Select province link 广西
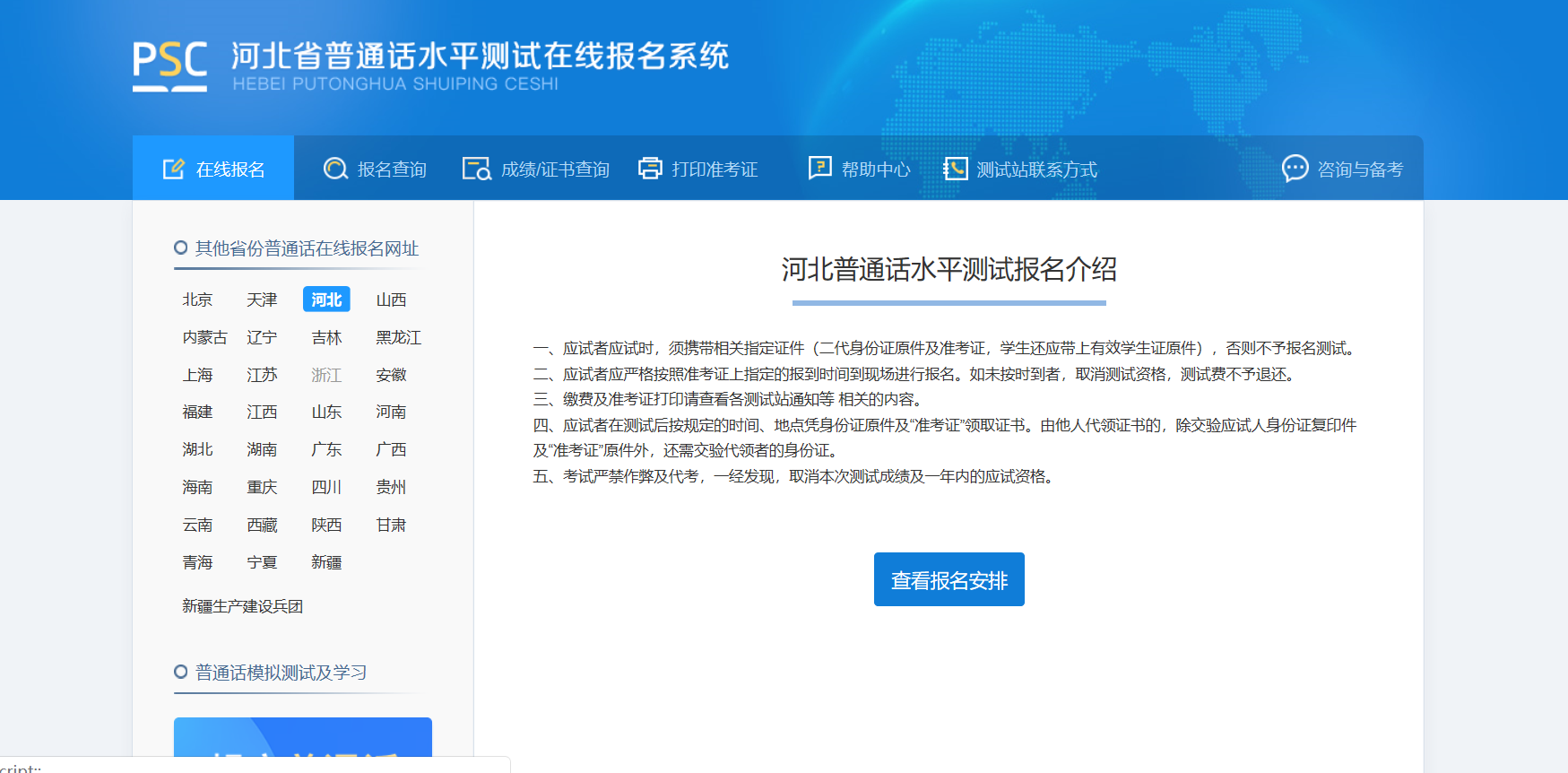Screen dimensions: 1568x773 [391, 449]
